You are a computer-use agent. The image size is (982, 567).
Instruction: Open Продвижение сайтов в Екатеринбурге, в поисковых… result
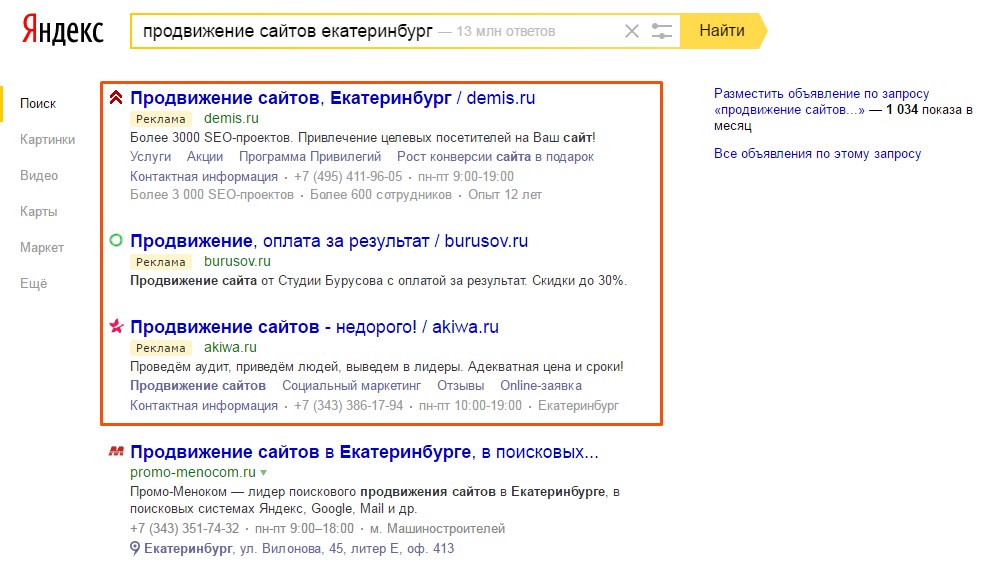click(364, 452)
